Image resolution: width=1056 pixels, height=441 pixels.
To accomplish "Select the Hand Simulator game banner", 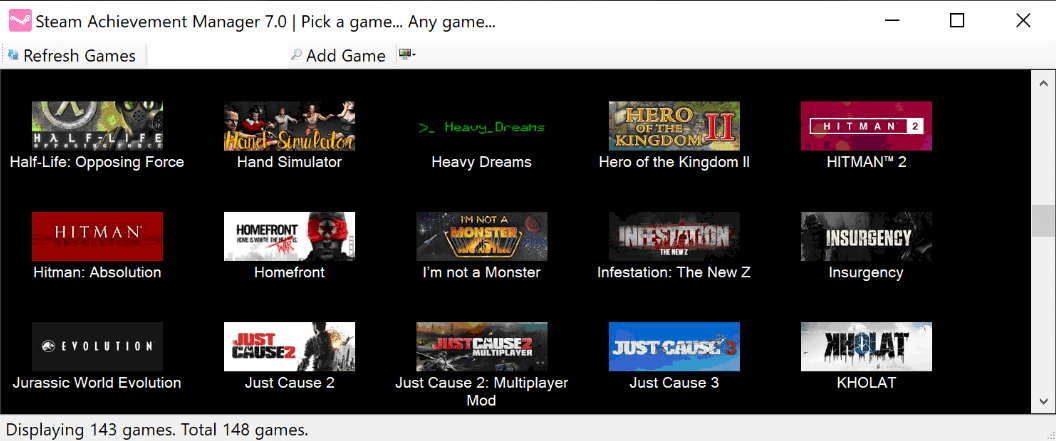I will [290, 126].
